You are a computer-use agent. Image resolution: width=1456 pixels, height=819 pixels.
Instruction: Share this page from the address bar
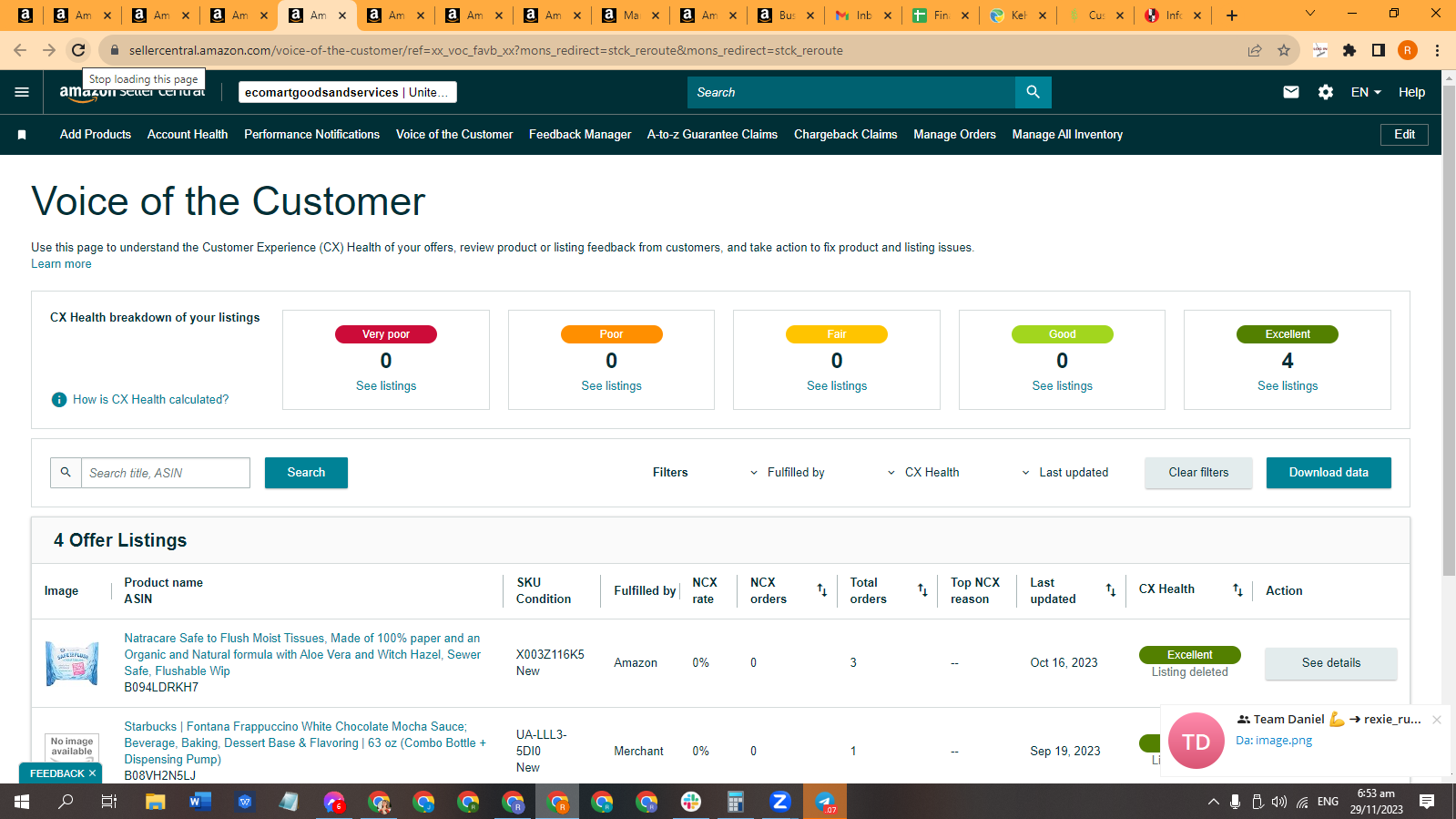pos(1255,50)
